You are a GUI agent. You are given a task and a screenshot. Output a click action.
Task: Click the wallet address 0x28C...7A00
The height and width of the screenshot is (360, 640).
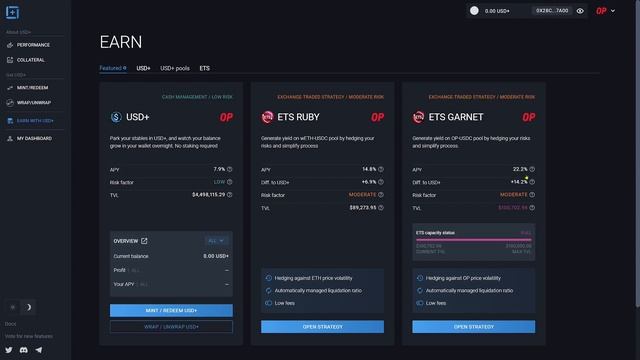(552, 11)
